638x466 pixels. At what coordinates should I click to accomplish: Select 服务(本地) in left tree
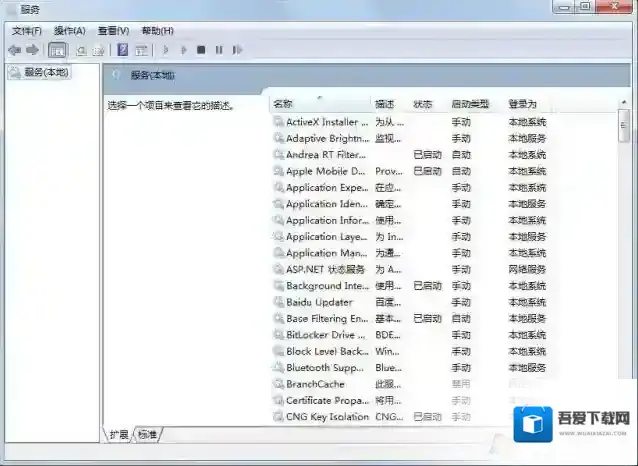tap(39, 72)
